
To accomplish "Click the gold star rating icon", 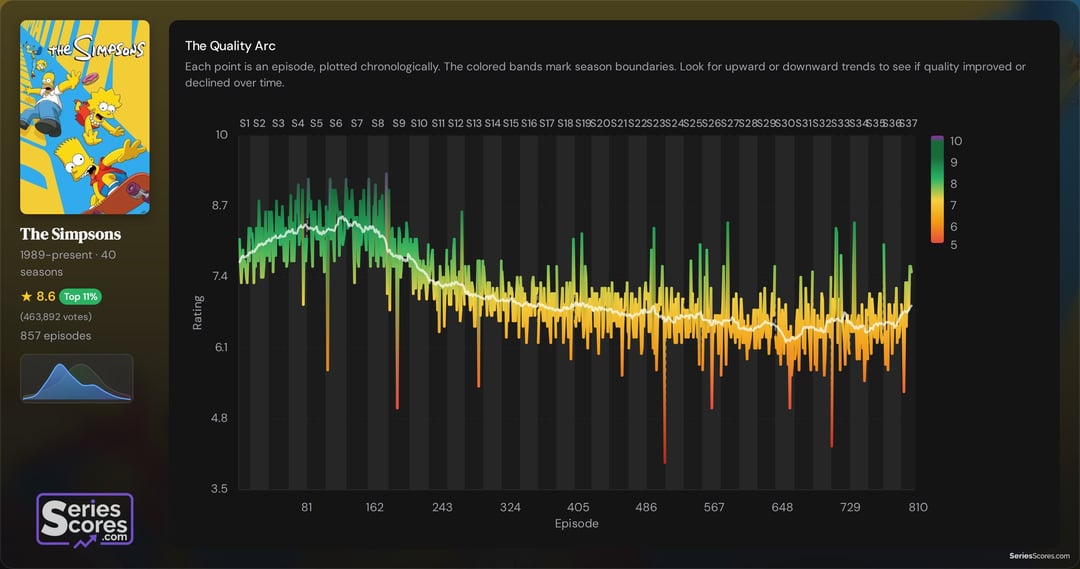I will tap(26, 297).
